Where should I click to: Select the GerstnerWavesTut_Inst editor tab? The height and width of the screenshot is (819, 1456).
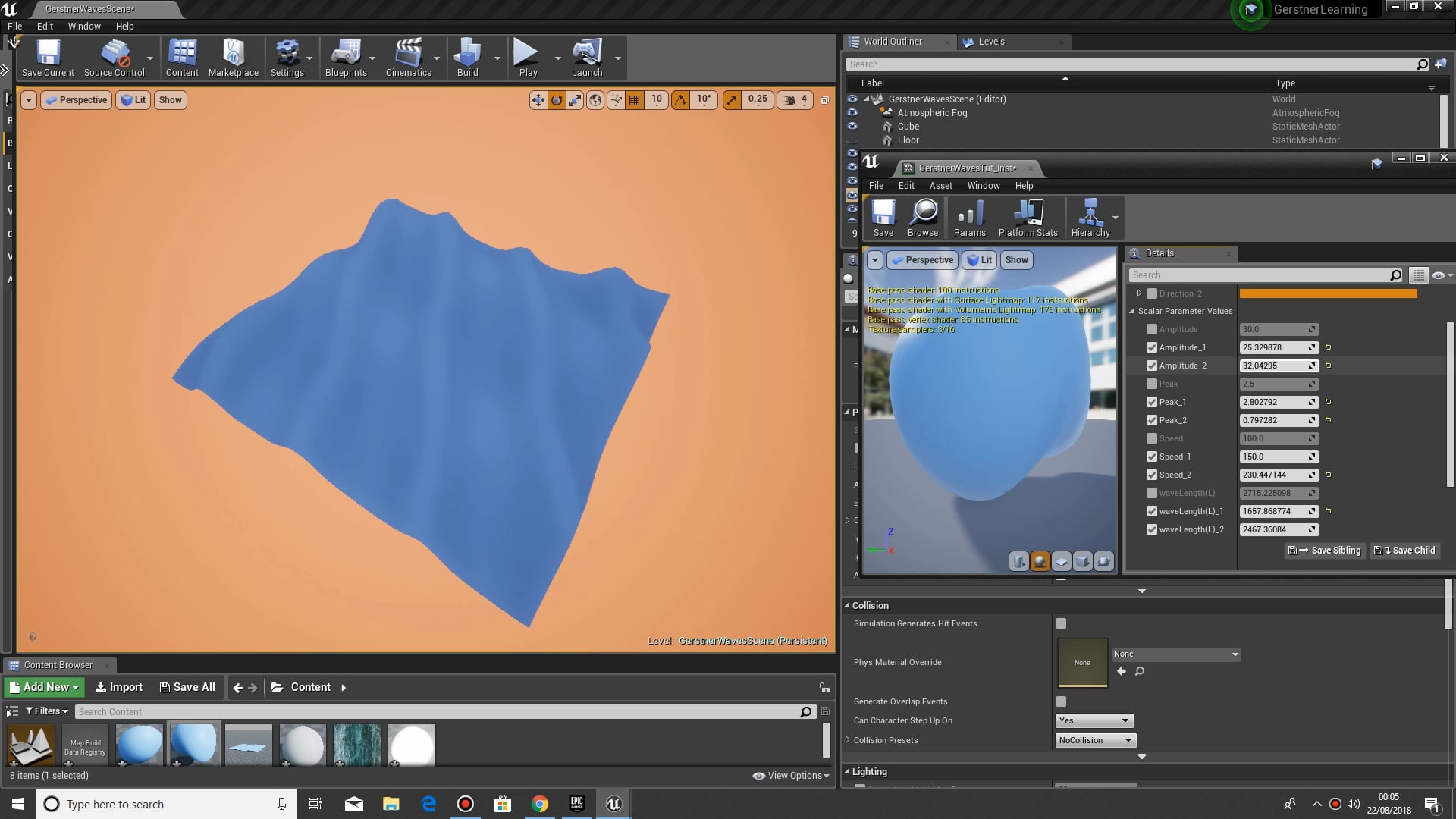pyautogui.click(x=967, y=168)
